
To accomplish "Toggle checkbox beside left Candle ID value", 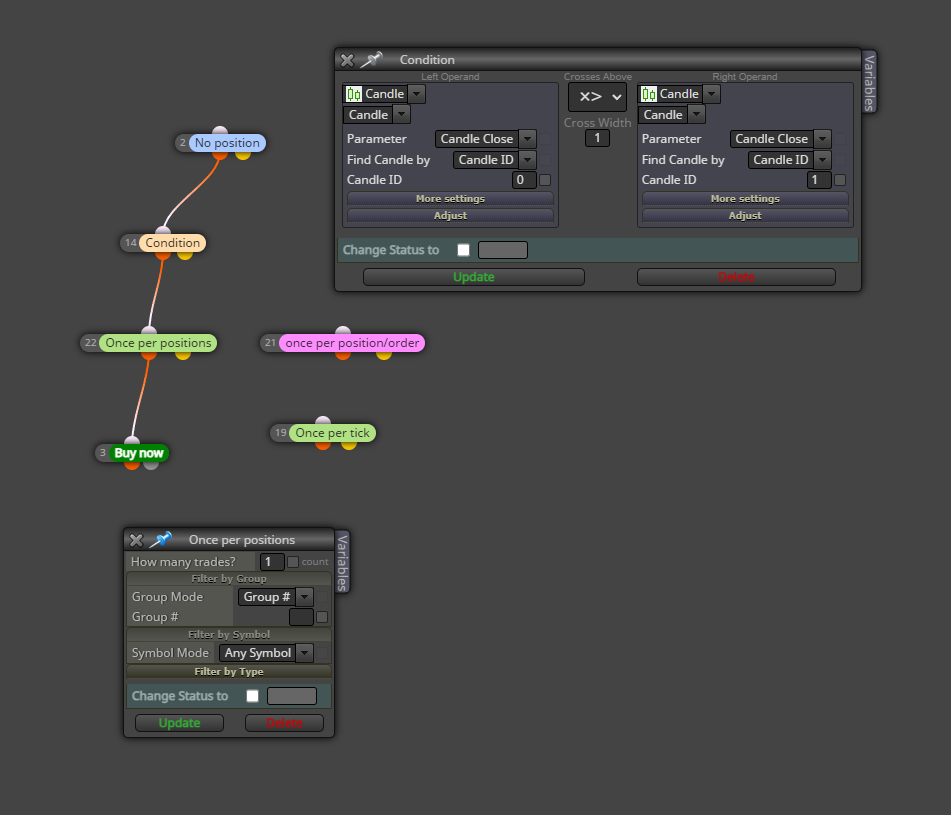I will tap(545, 180).
